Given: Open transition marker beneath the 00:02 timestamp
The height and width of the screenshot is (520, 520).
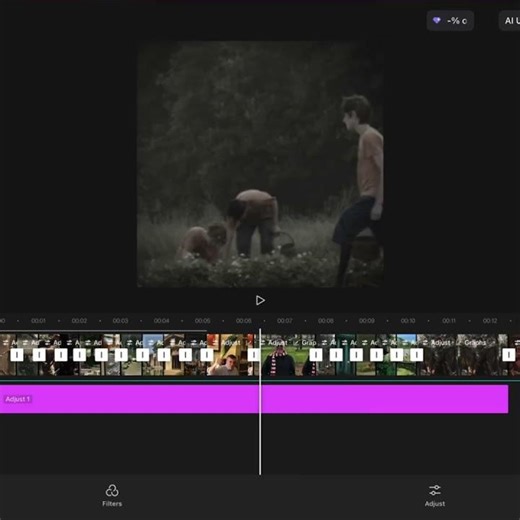Looking at the screenshot, I should tap(80, 355).
